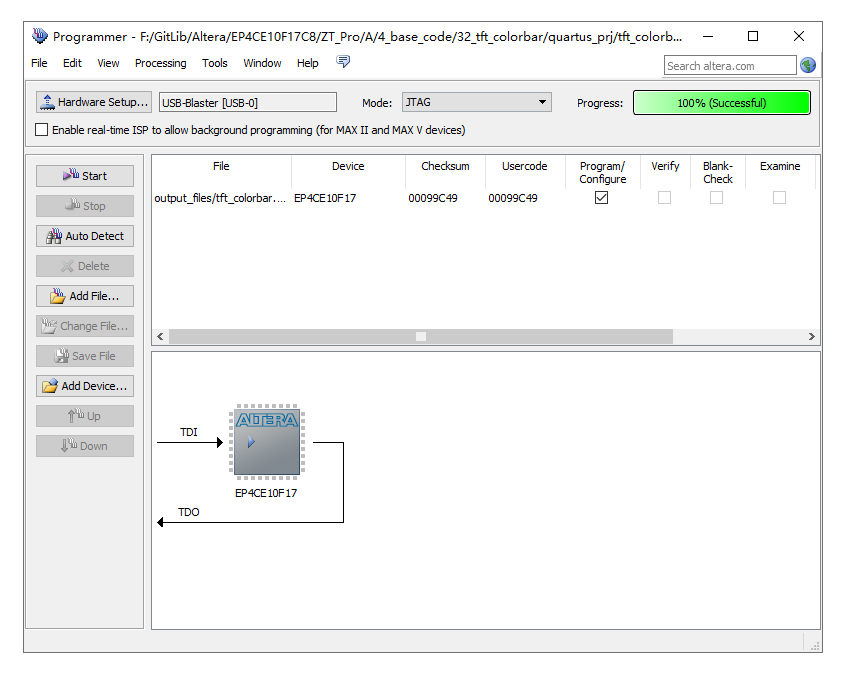The width and height of the screenshot is (848, 674).
Task: Move selected device Down
Action: click(85, 446)
